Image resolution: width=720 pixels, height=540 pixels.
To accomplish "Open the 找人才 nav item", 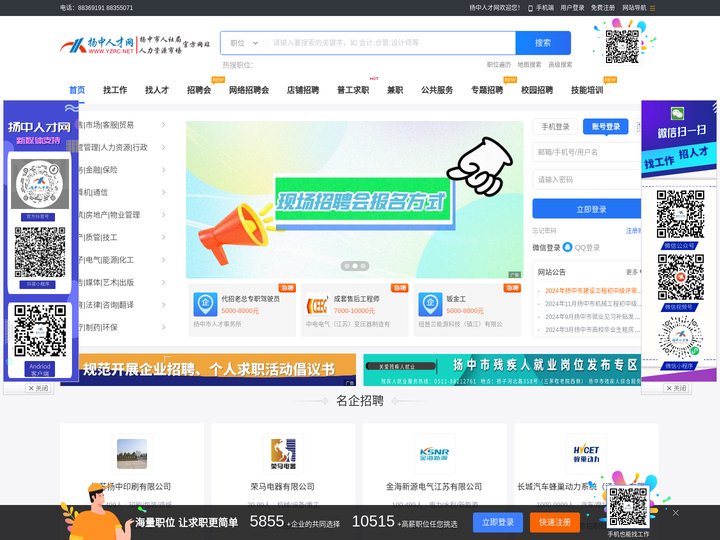I will click(x=157, y=90).
